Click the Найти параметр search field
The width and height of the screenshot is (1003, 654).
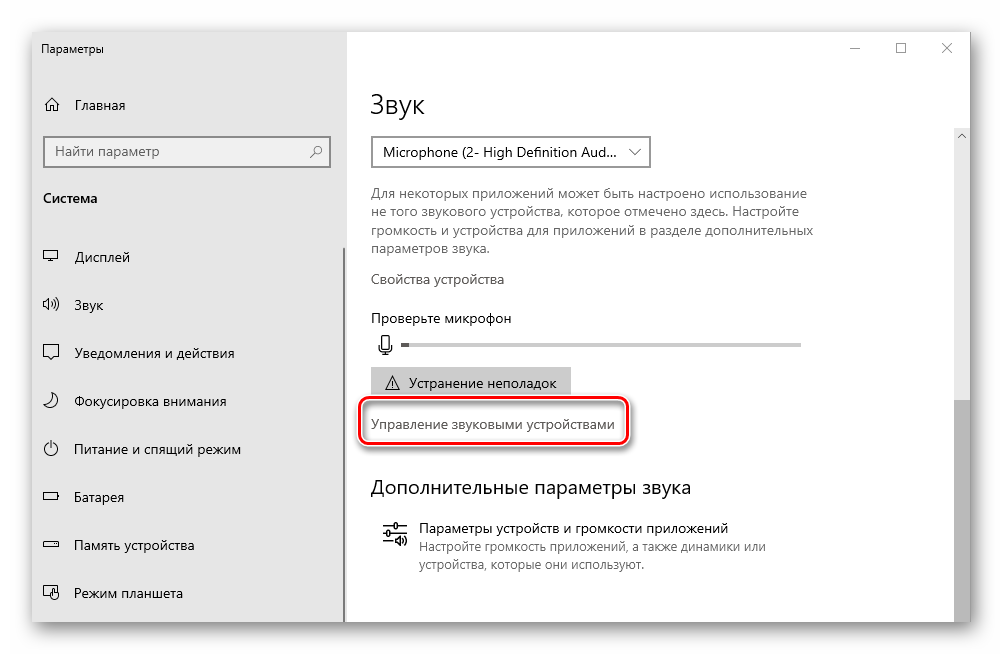(187, 152)
